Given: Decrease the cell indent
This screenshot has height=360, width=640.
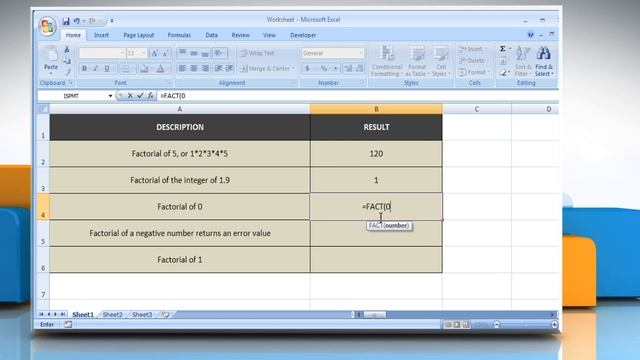Looking at the screenshot, I should tap(218, 69).
